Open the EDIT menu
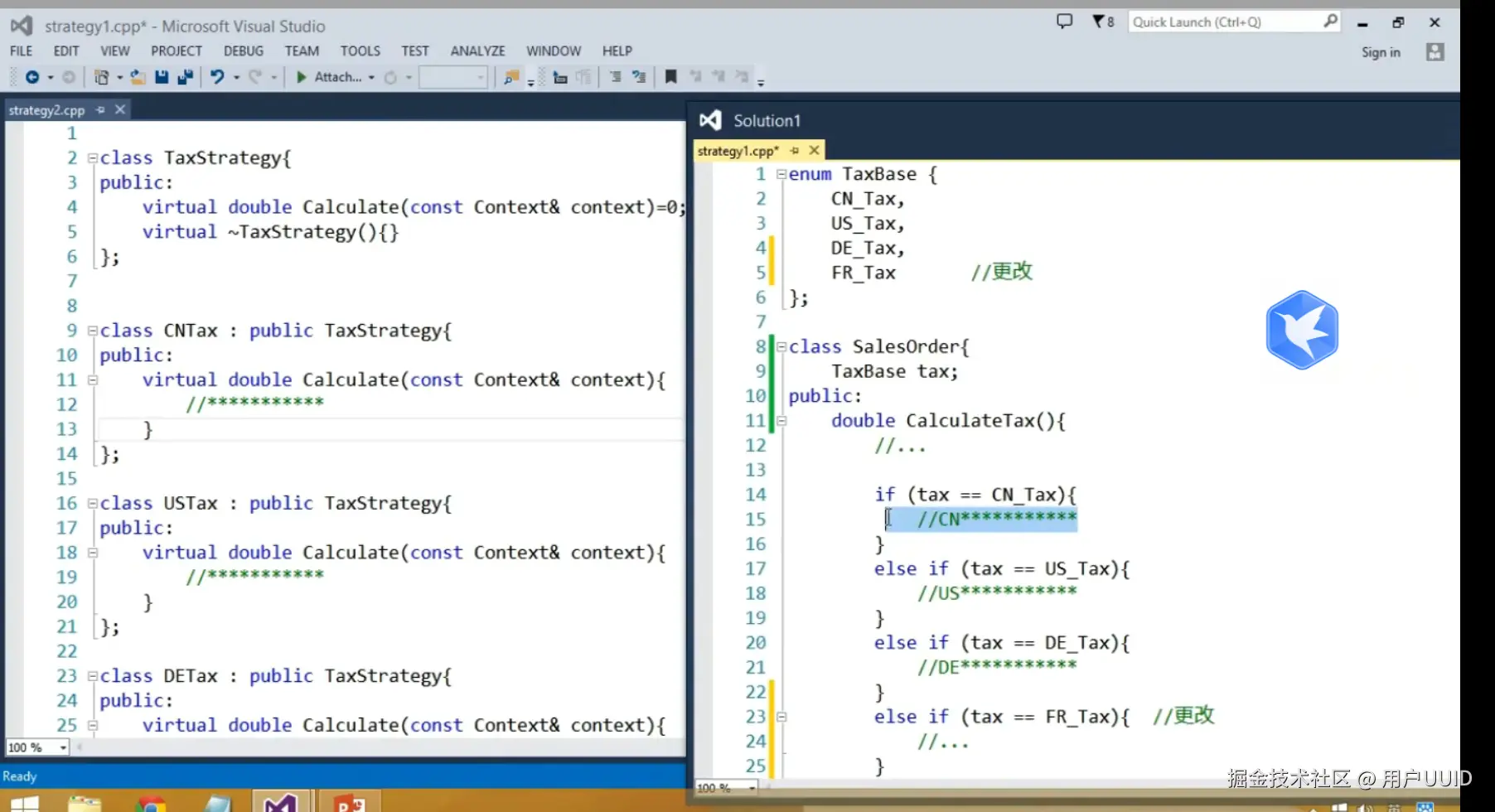 tap(66, 51)
